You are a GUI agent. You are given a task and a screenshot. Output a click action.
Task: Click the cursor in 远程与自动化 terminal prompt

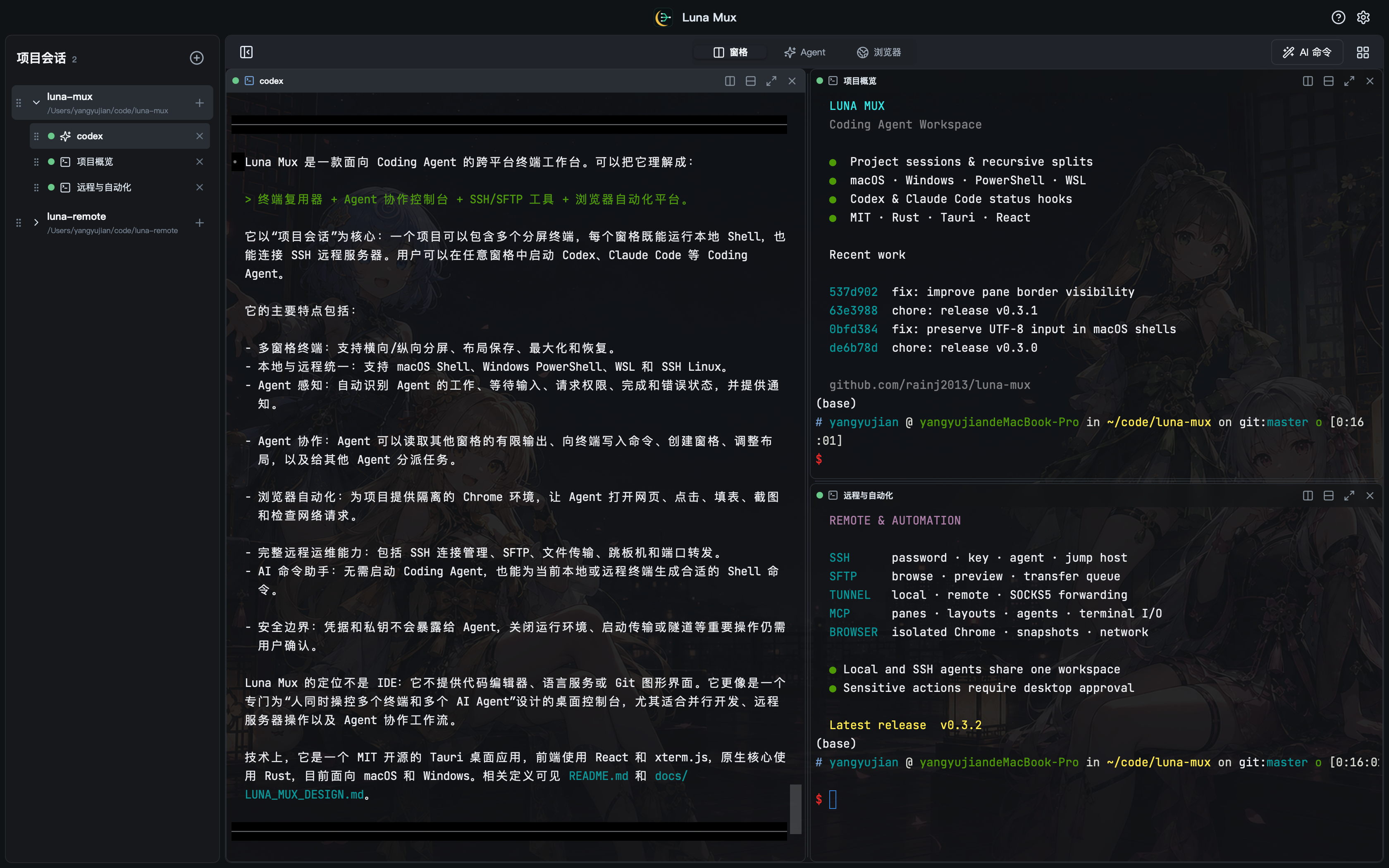click(833, 799)
